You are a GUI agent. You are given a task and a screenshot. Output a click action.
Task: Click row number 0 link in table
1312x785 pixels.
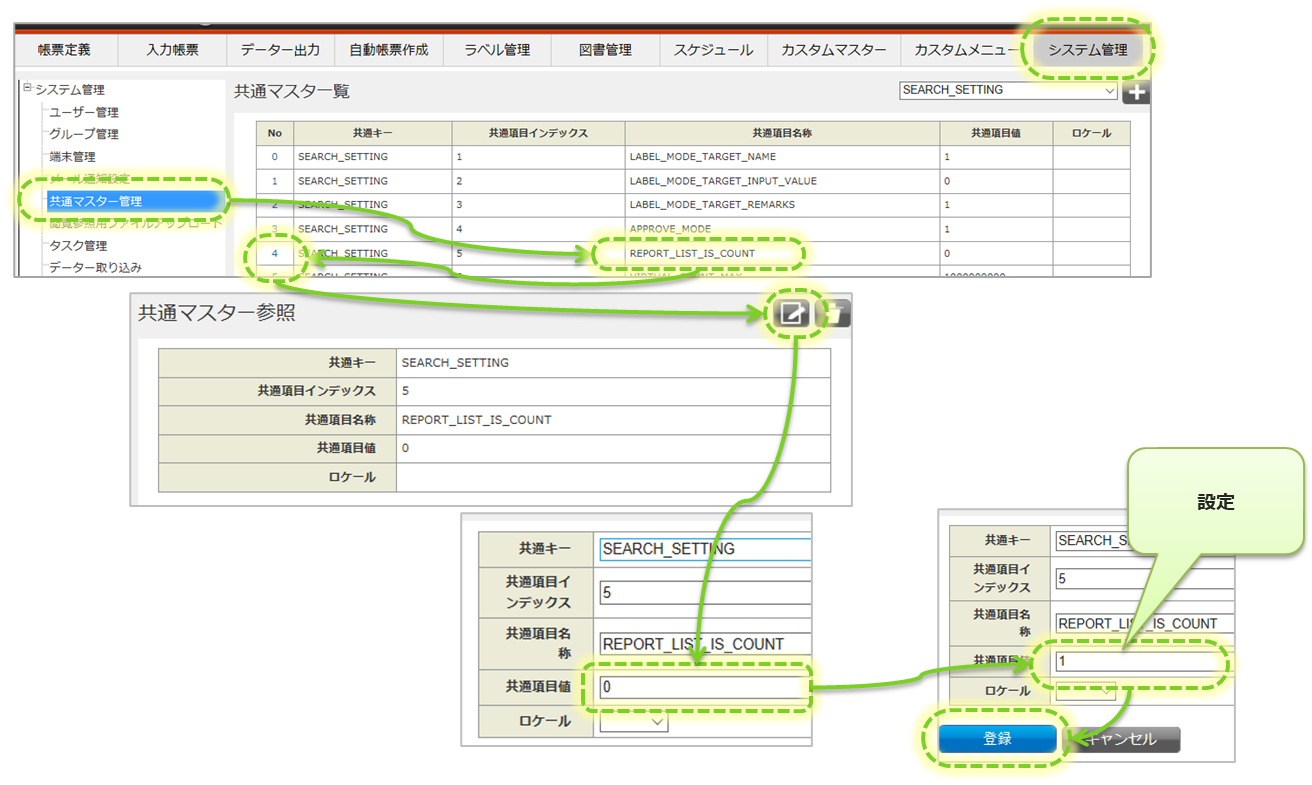275,157
